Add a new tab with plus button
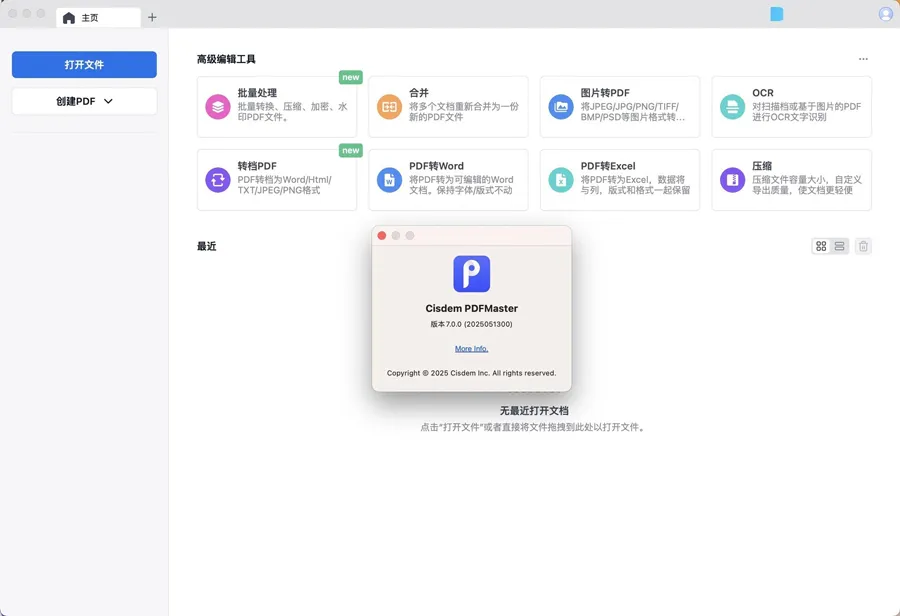 pyautogui.click(x=152, y=17)
